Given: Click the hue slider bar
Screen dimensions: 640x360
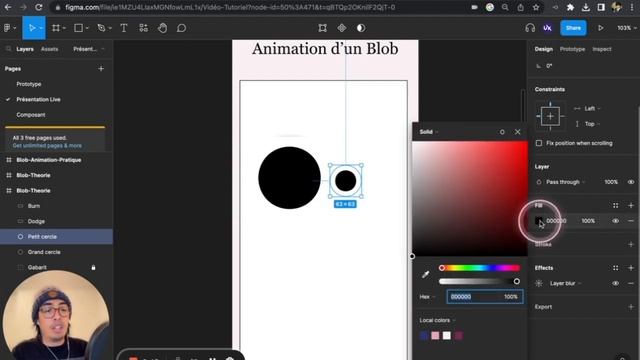Looking at the screenshot, I should [480, 268].
